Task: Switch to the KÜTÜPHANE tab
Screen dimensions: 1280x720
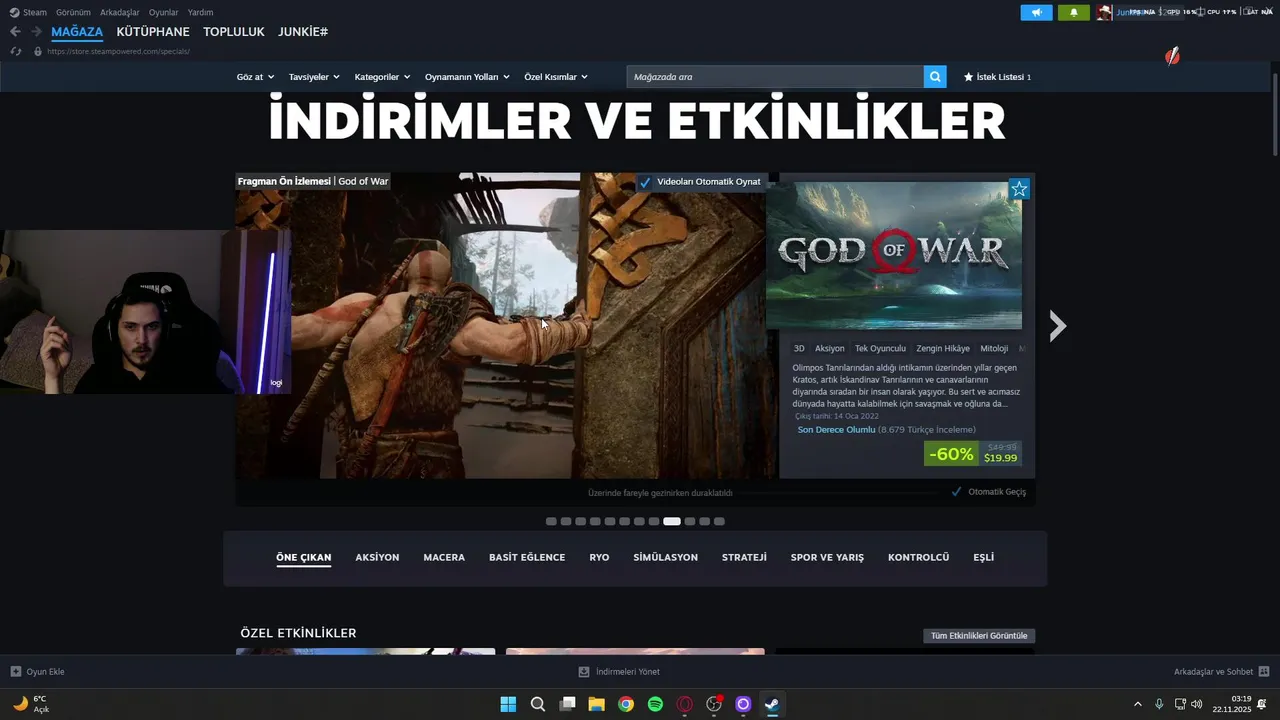Action: (x=153, y=32)
